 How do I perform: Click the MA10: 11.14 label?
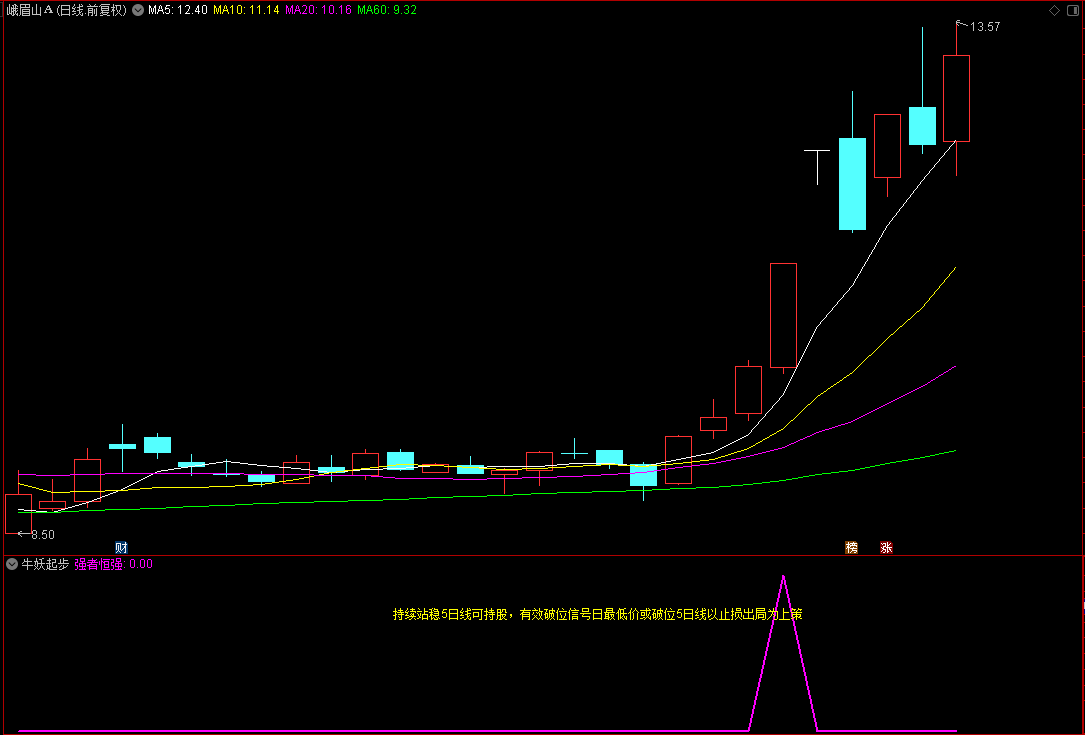tap(246, 10)
